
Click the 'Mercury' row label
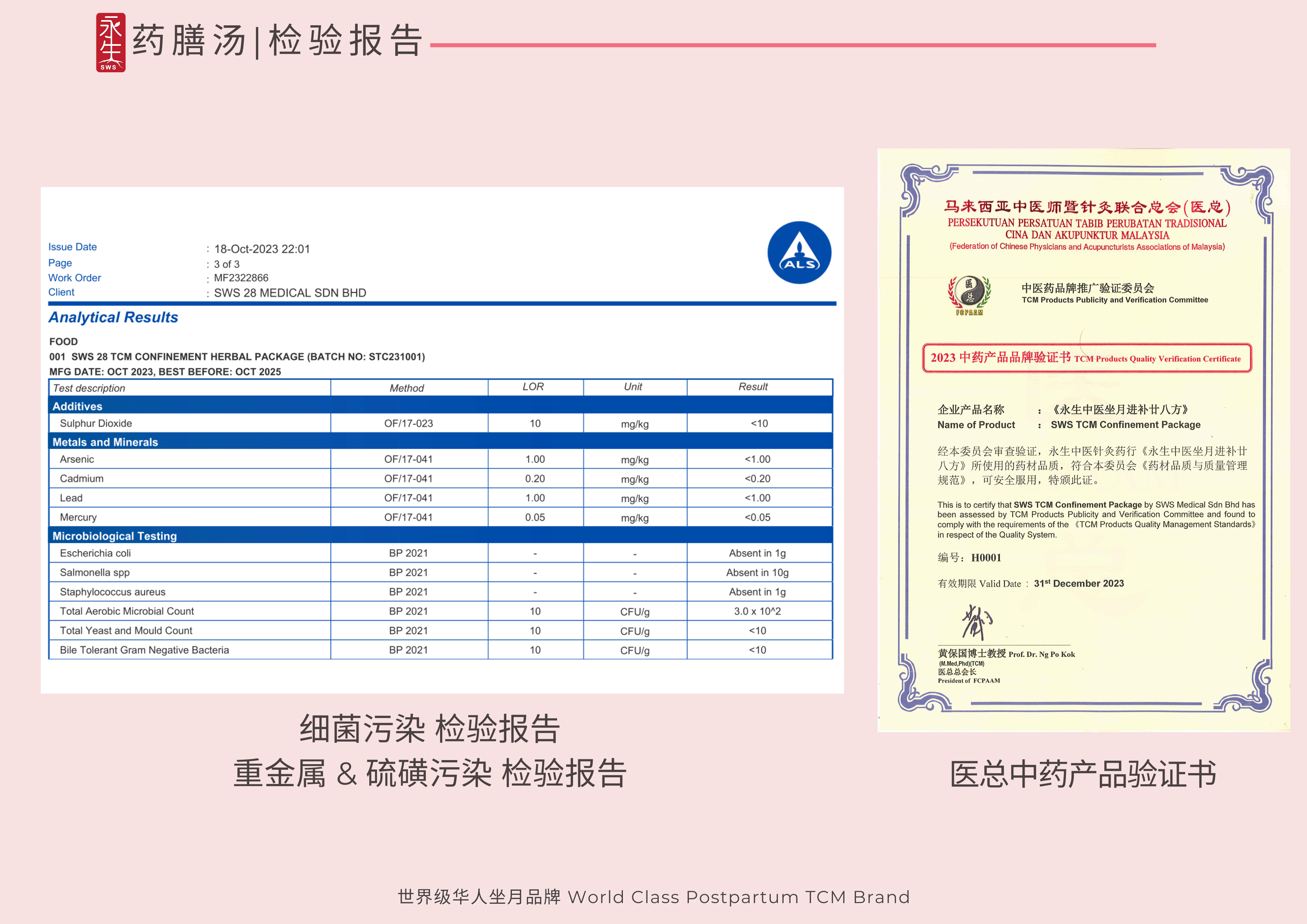(x=78, y=517)
